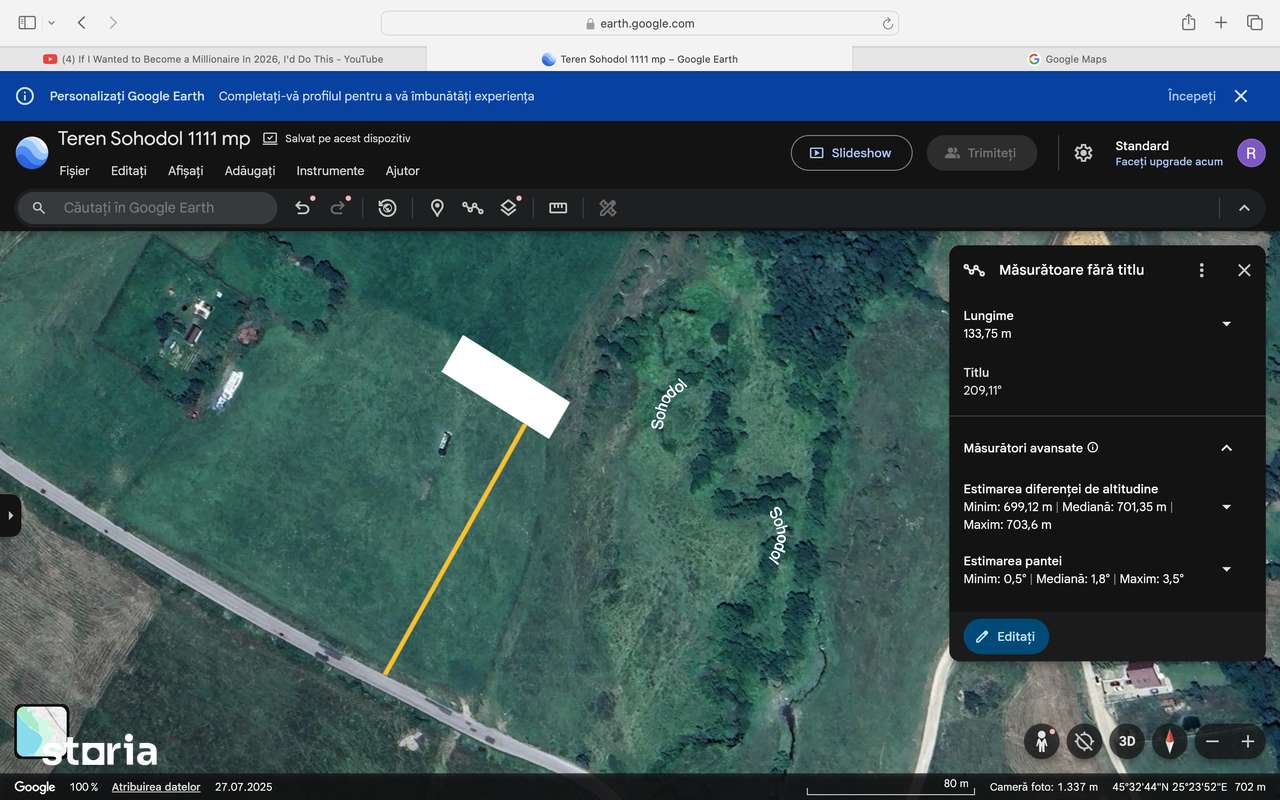Open the Fișier menu
1280x800 pixels.
tap(74, 171)
